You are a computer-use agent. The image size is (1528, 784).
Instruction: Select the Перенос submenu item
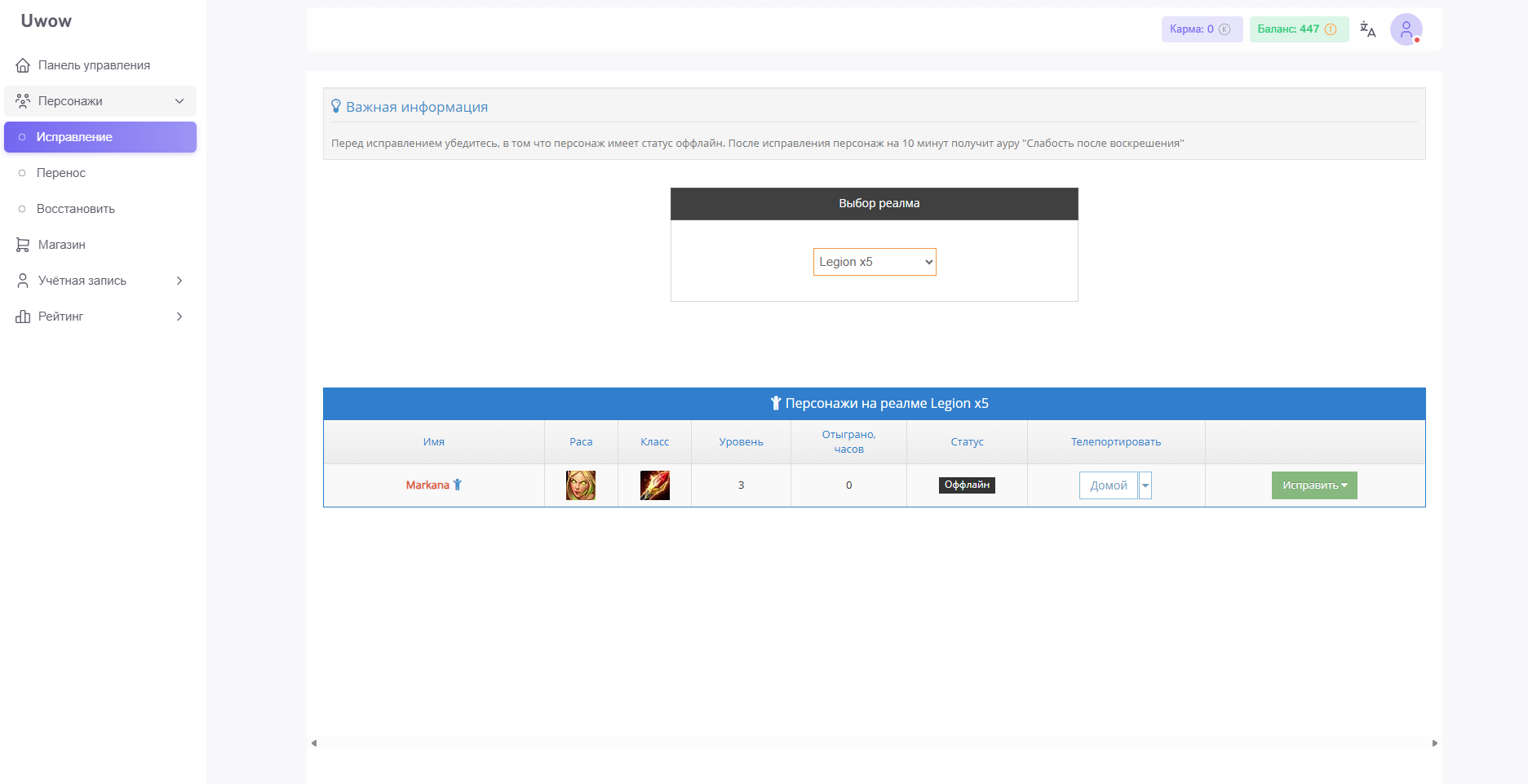61,173
